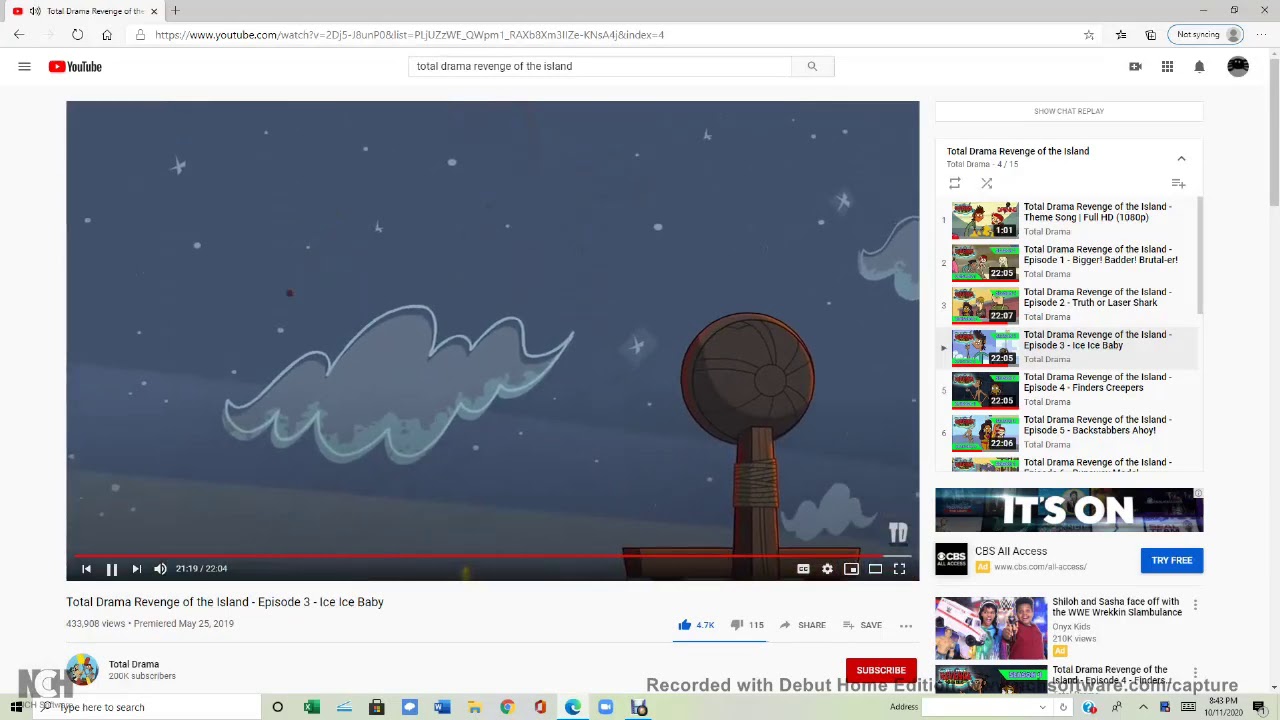Play Episode 4 Finders Creepers in playlist
The width and height of the screenshot is (1280, 720).
(x=1067, y=389)
